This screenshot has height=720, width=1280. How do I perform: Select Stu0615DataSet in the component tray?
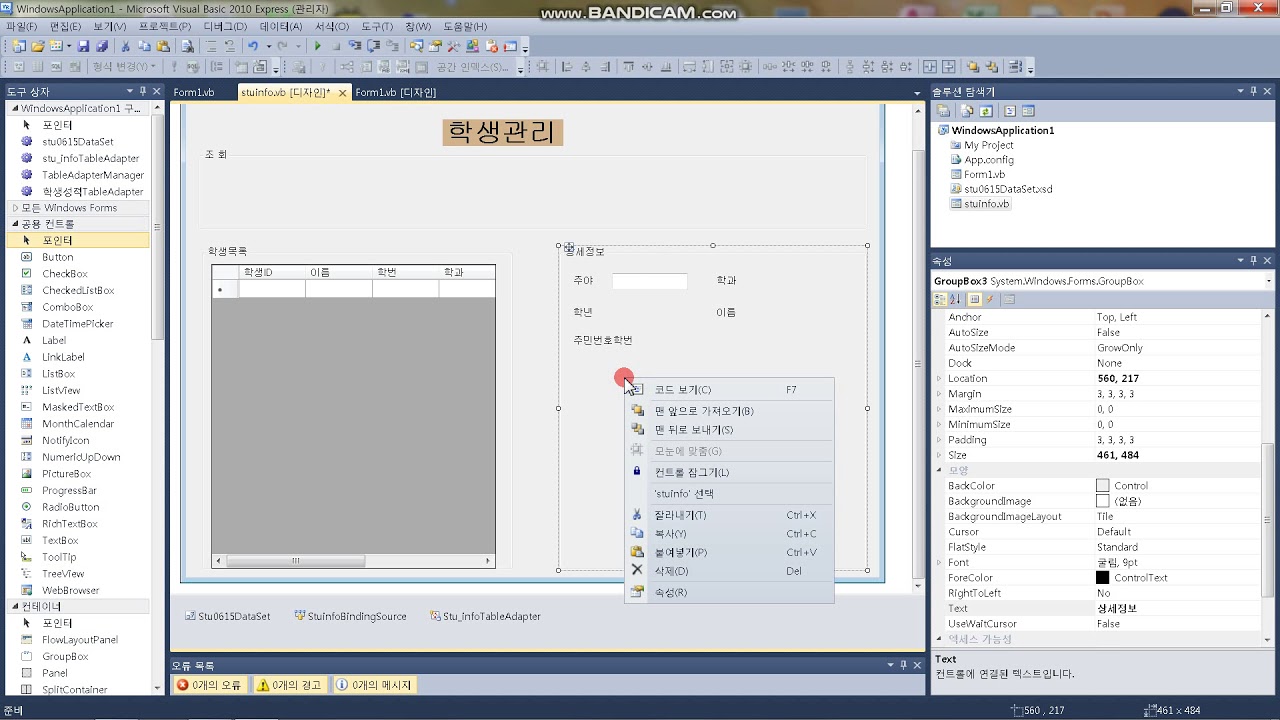pos(228,616)
